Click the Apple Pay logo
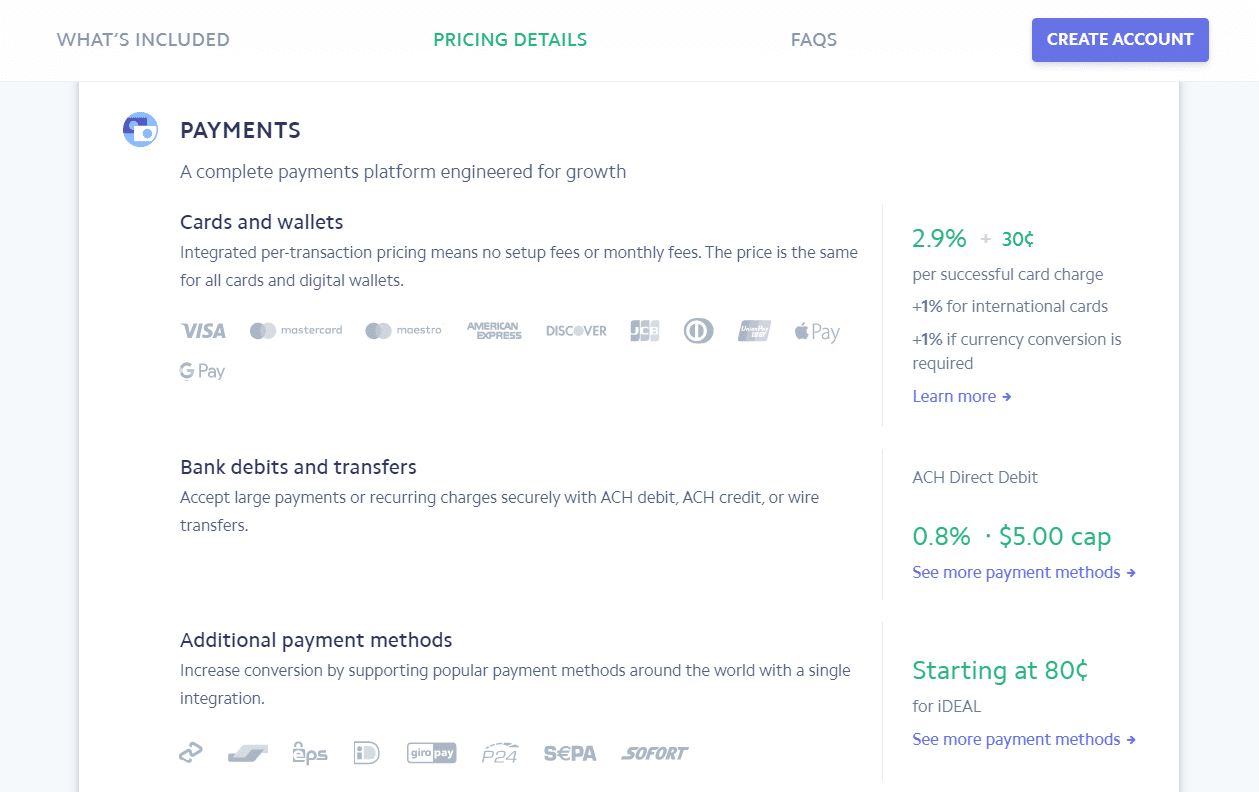 click(817, 332)
